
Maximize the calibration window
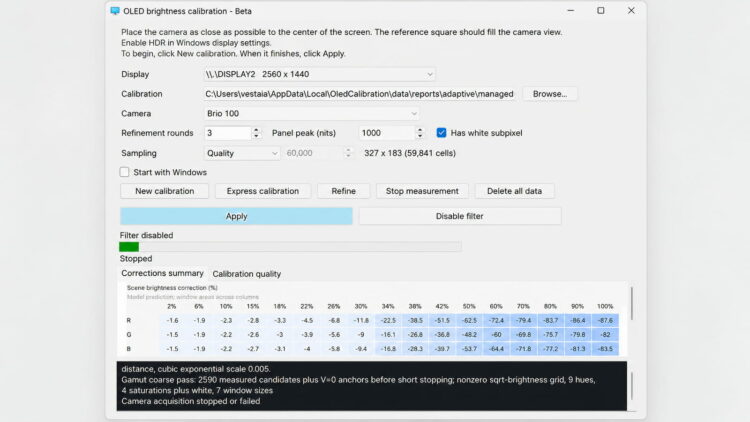tap(601, 11)
